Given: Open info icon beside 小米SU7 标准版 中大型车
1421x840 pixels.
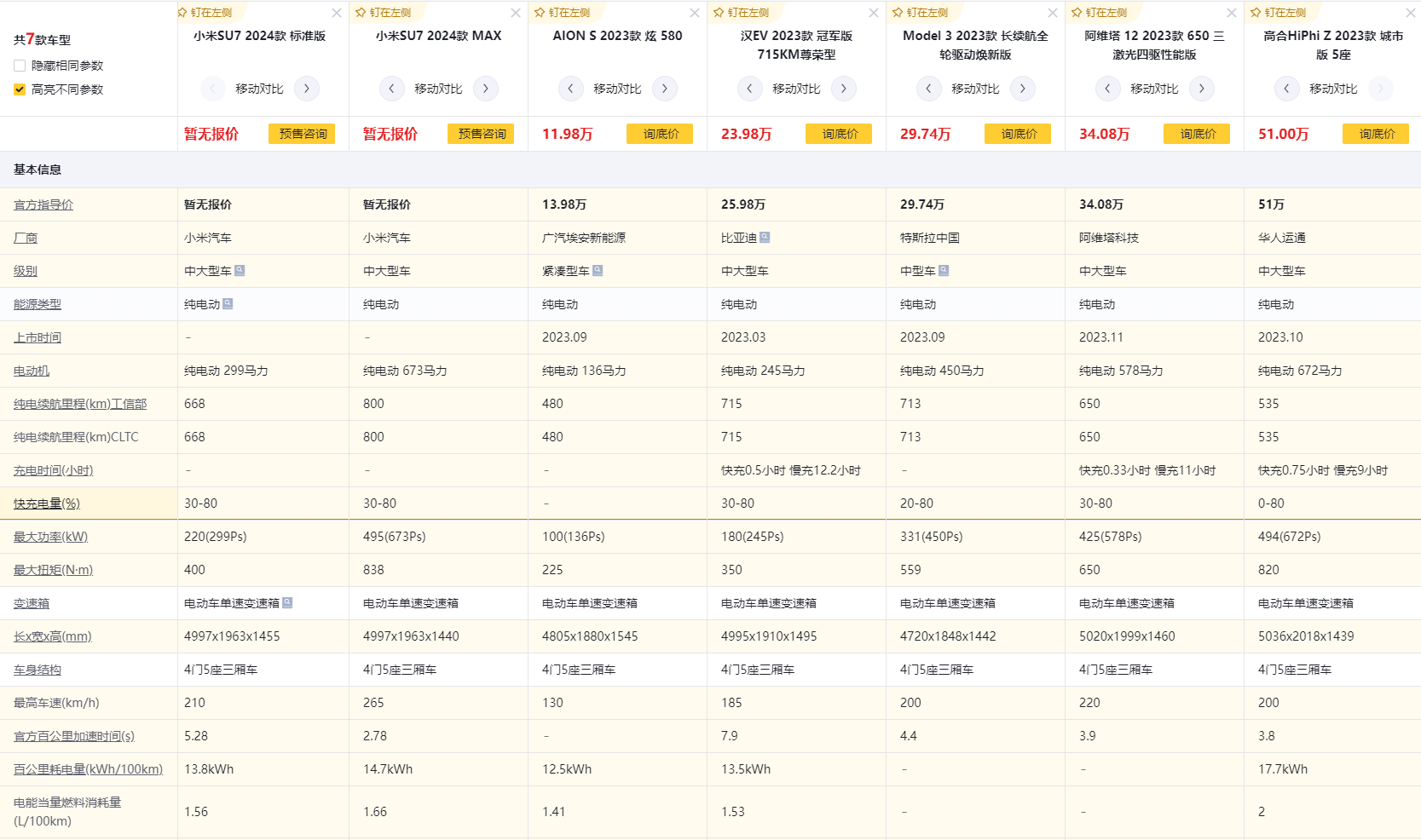Looking at the screenshot, I should (240, 270).
